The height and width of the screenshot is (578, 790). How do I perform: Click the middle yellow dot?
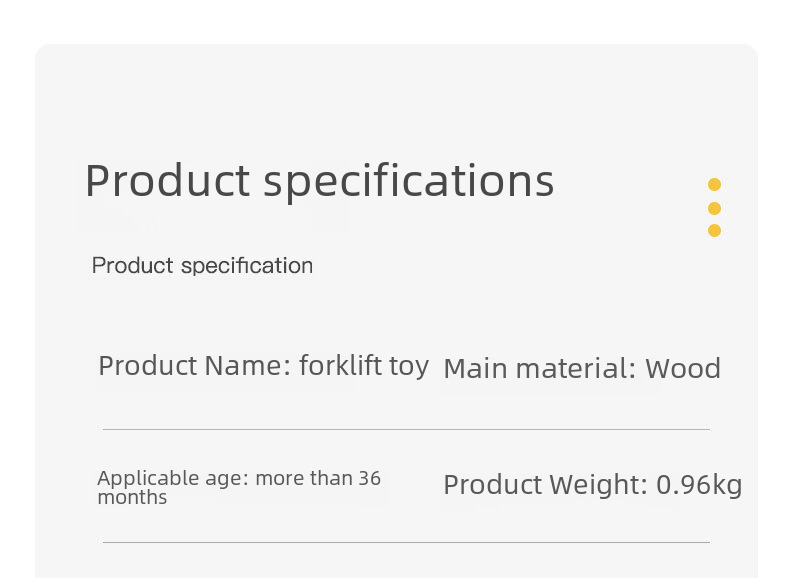(x=714, y=208)
